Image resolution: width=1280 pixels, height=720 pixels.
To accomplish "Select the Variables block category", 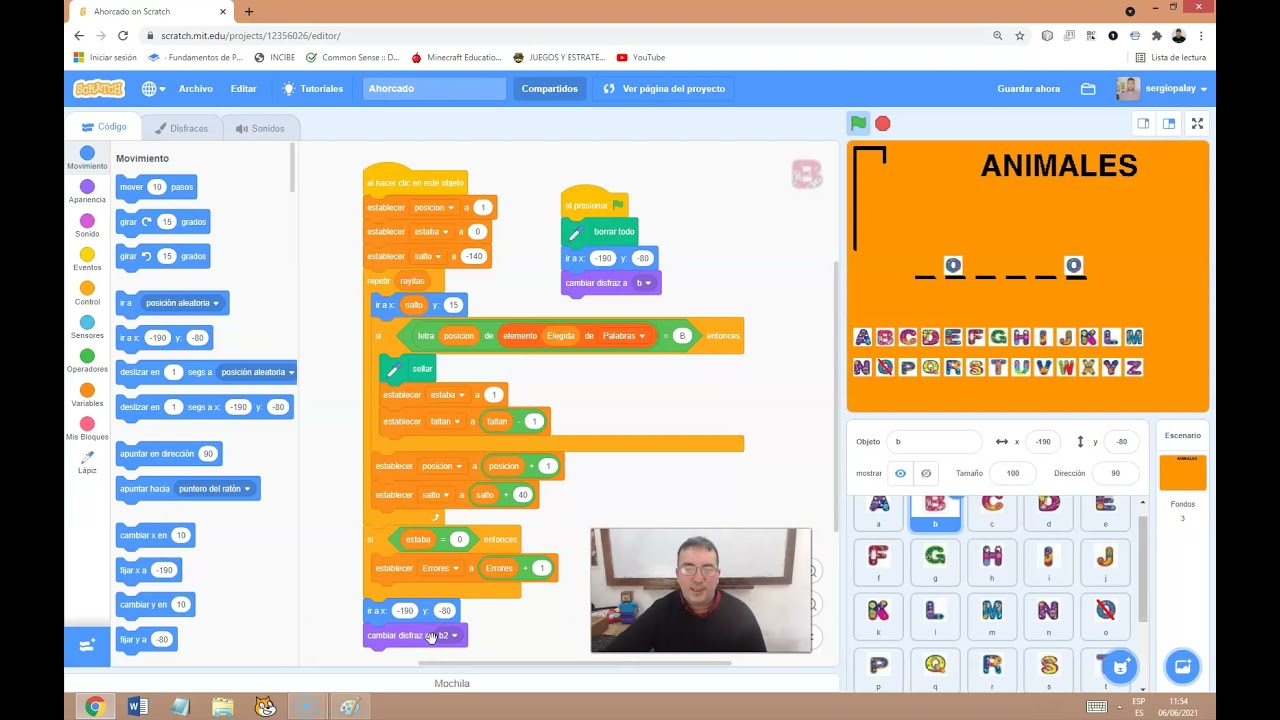I will pyautogui.click(x=87, y=396).
